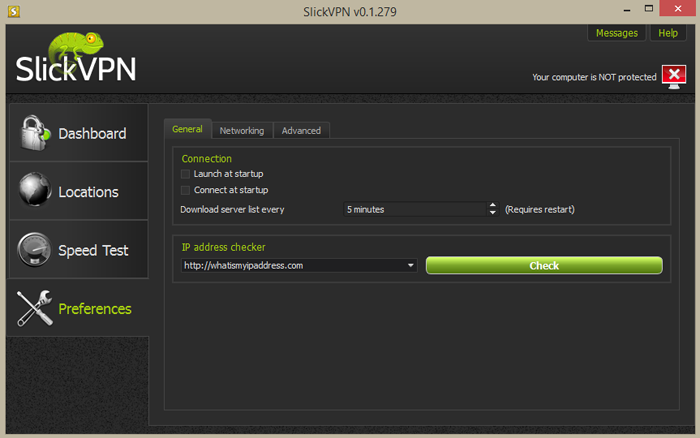
Task: Open Messages
Action: tap(617, 33)
